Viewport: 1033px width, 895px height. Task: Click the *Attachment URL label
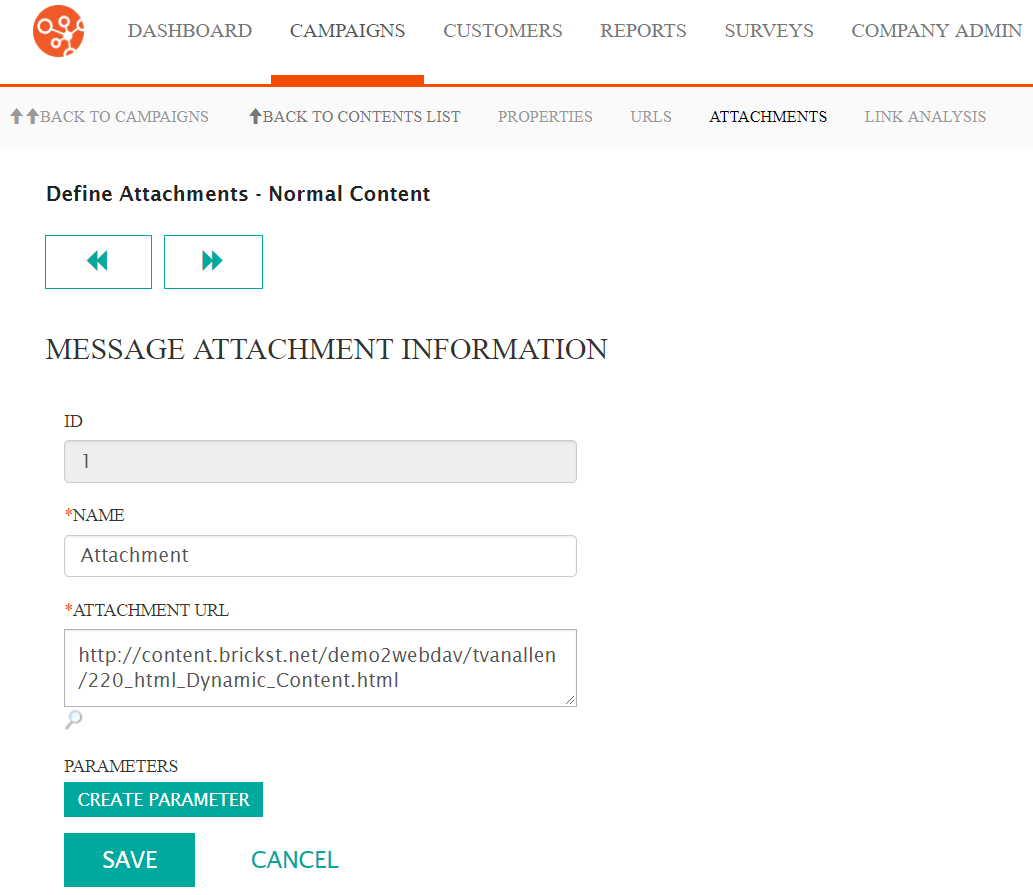click(x=146, y=610)
